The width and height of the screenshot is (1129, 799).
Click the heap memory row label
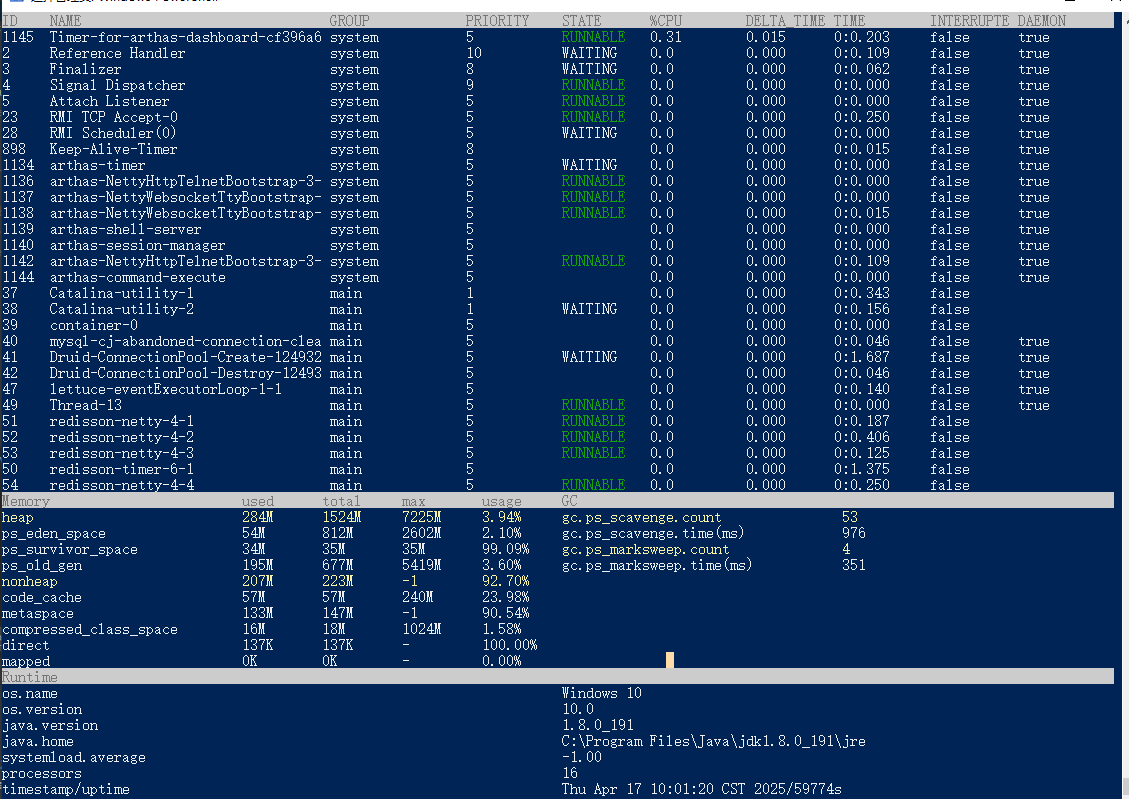17,517
